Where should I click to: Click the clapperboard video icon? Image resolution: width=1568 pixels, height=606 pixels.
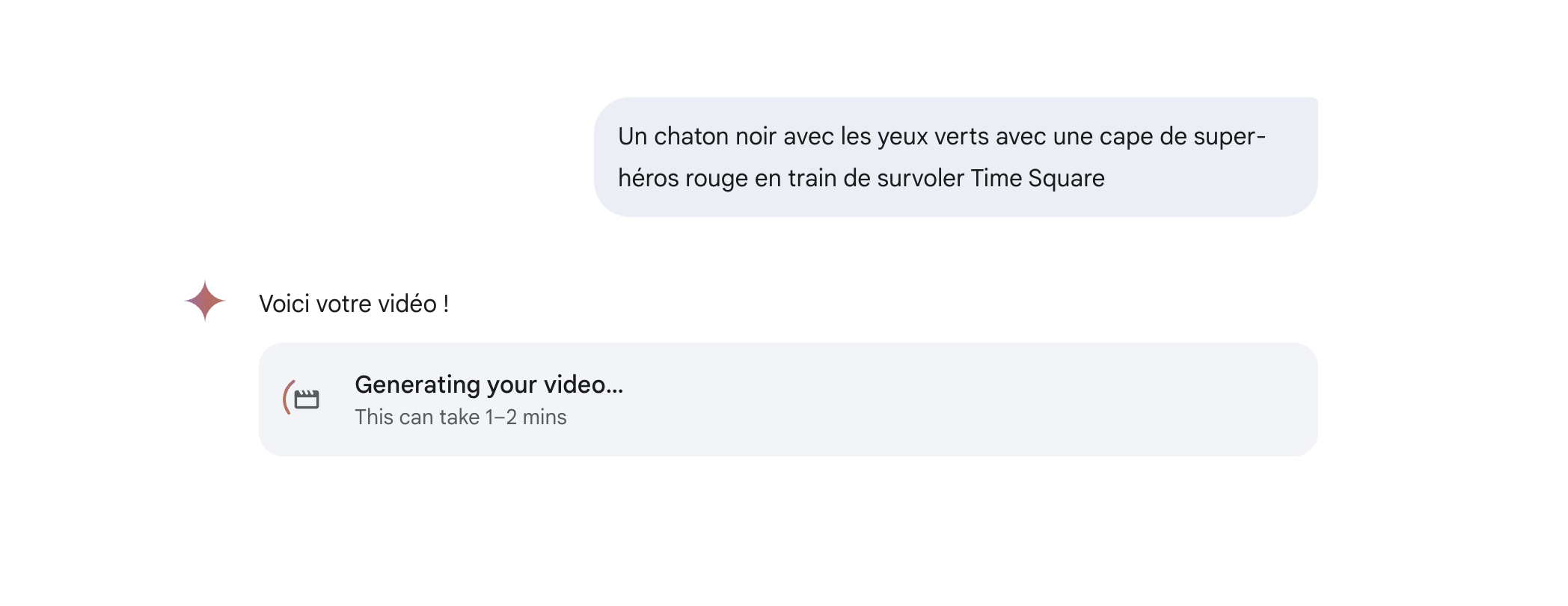pos(307,400)
